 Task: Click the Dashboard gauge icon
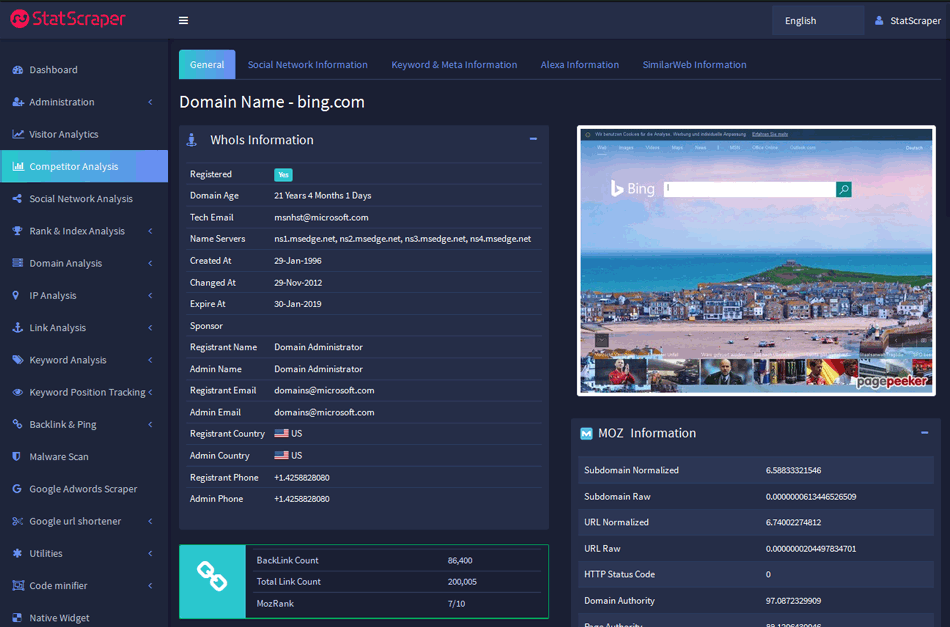click(18, 70)
